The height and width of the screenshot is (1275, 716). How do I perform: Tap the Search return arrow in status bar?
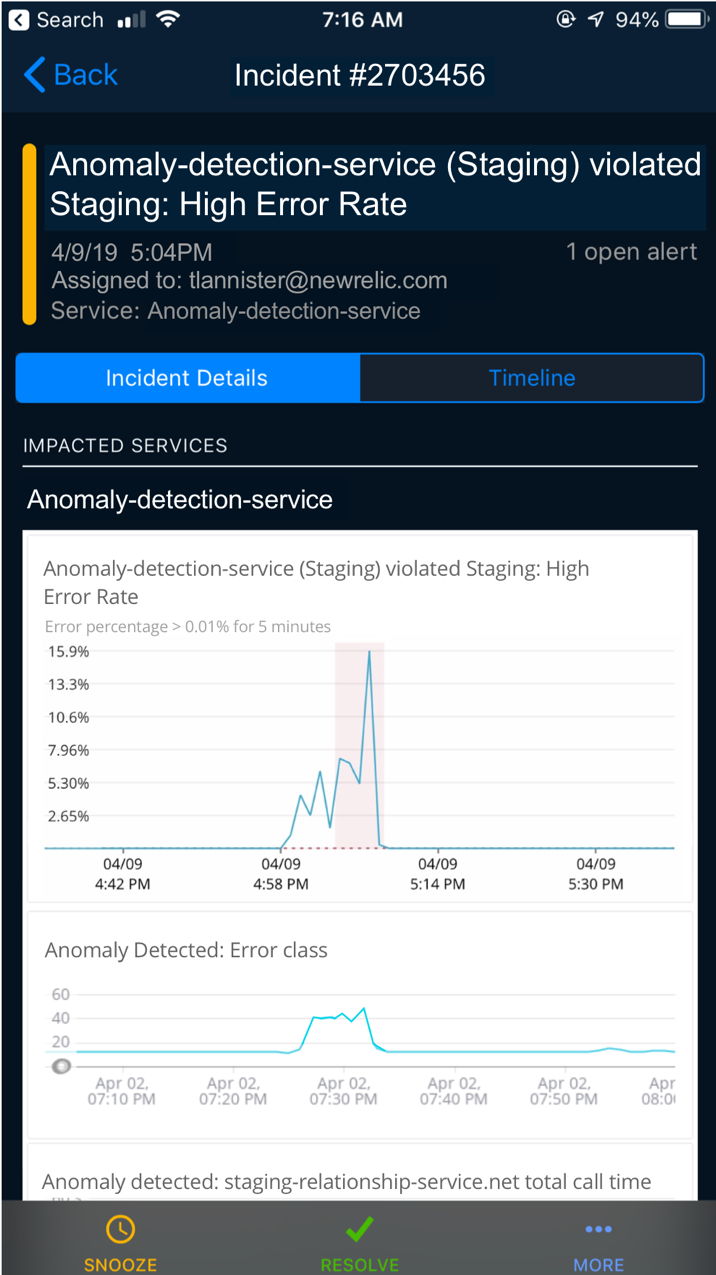click(19, 19)
